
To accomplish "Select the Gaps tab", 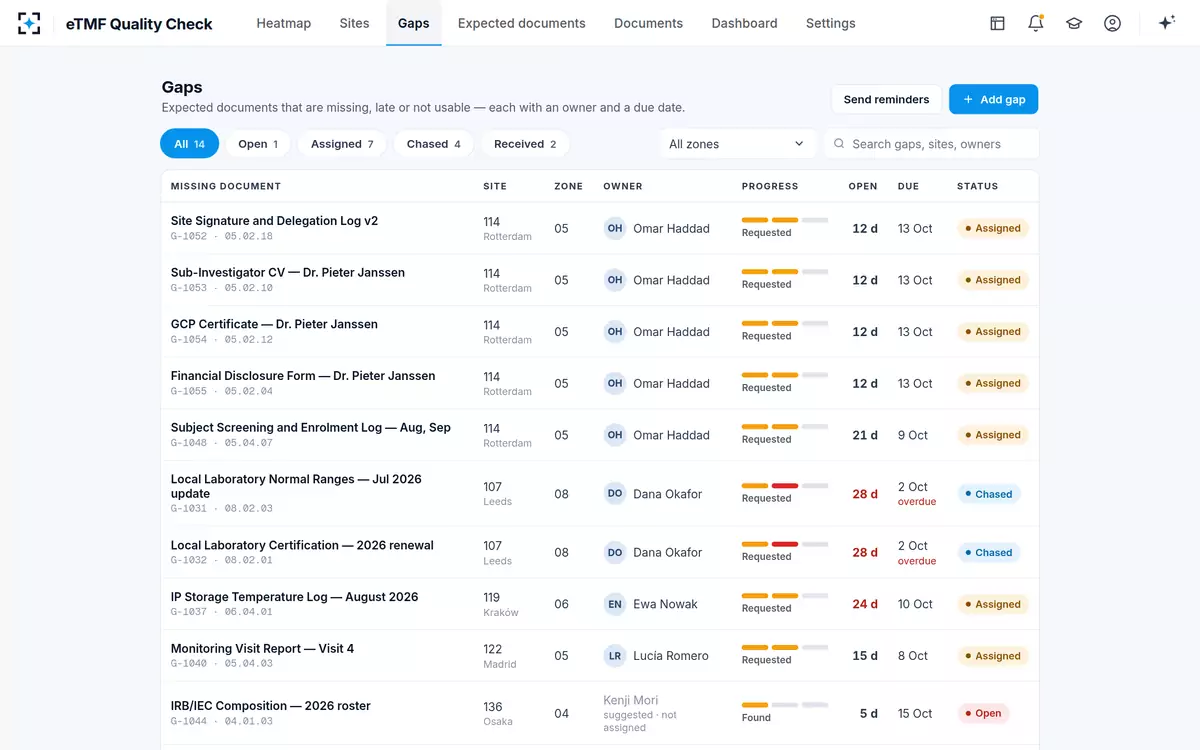I will (414, 23).
